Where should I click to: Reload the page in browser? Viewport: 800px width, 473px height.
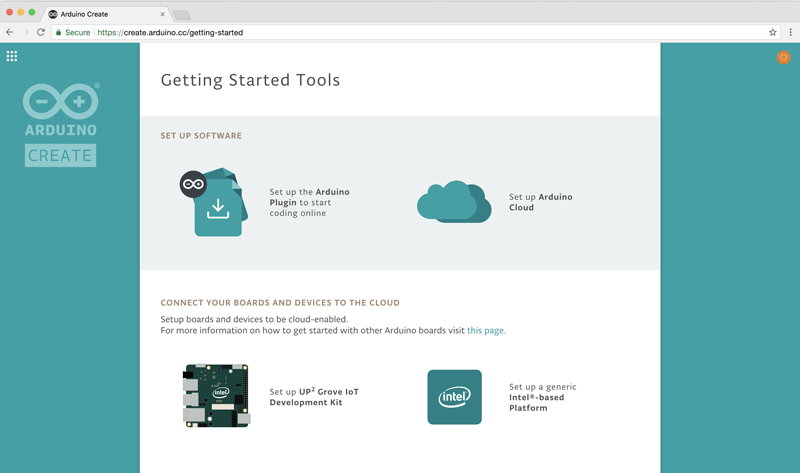pos(41,32)
